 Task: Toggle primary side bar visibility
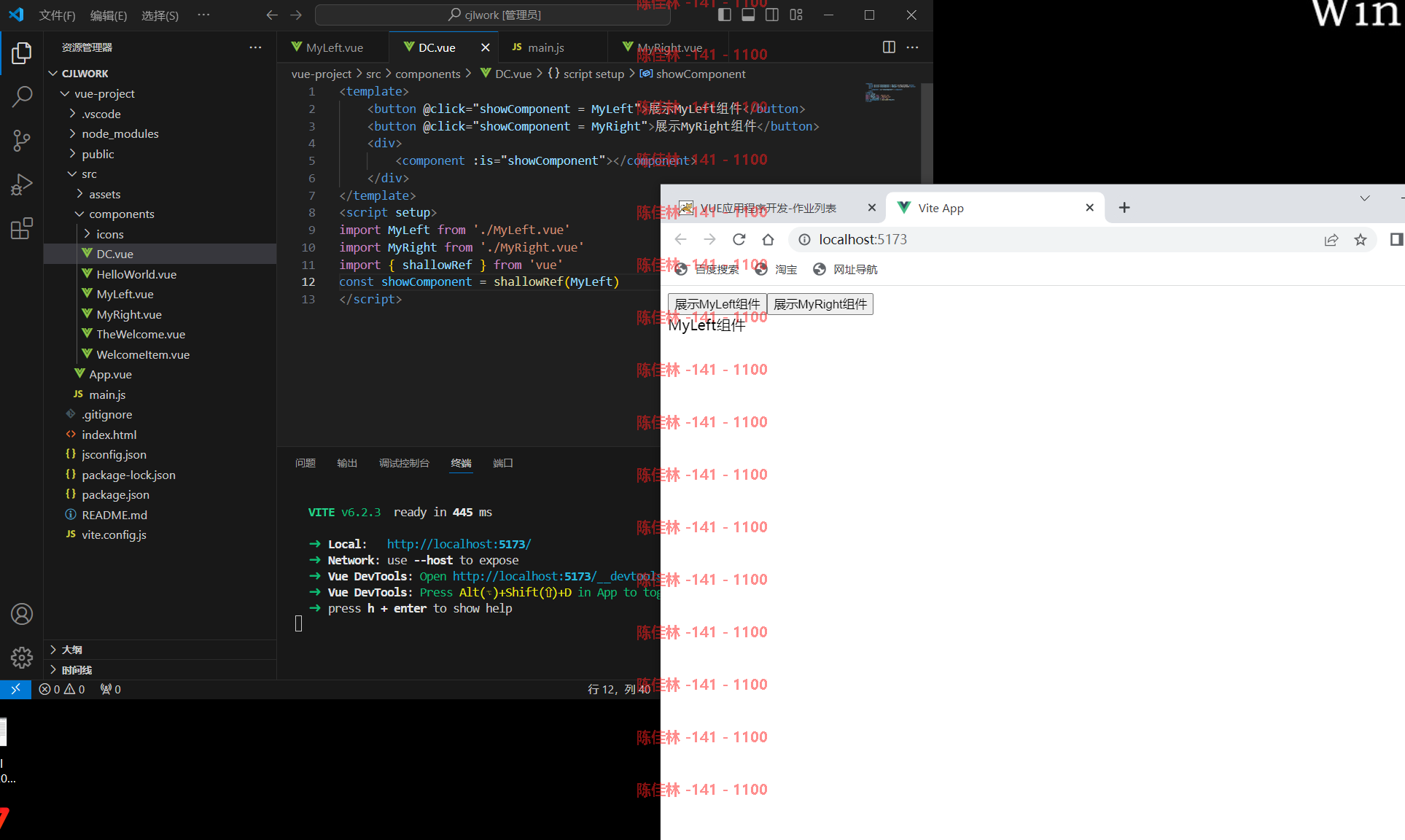724,15
